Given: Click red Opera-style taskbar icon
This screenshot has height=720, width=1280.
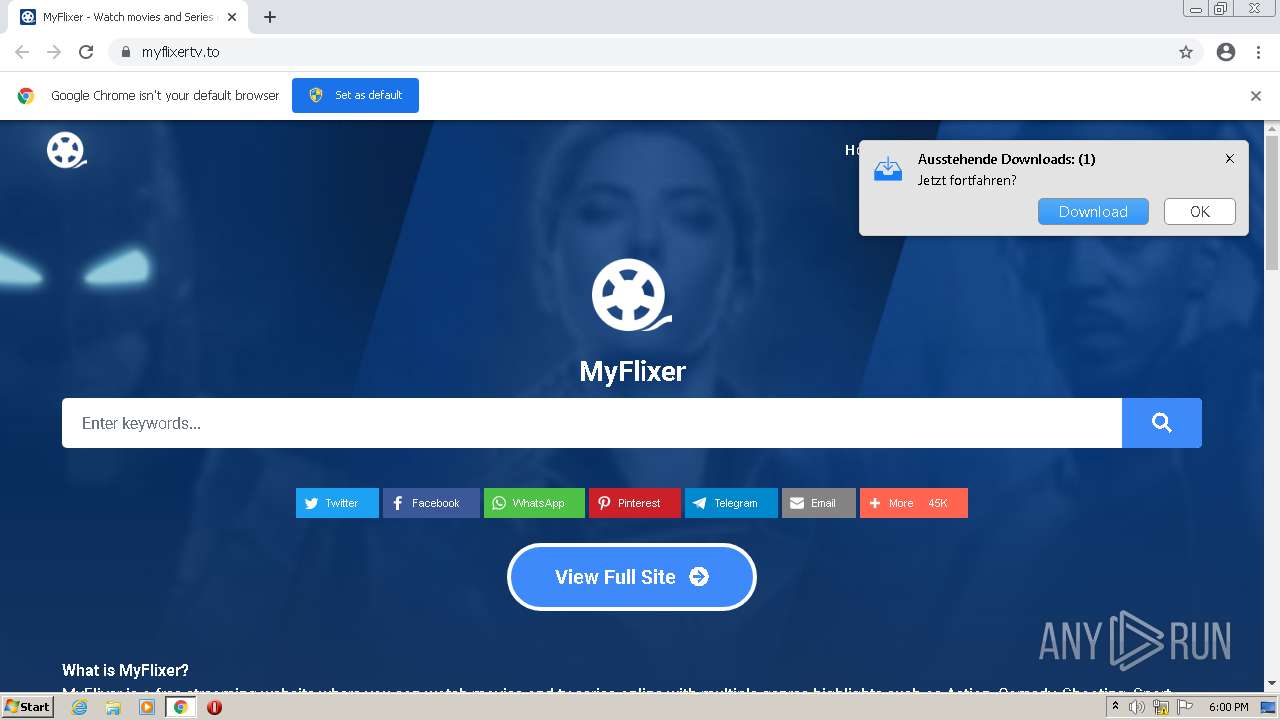Looking at the screenshot, I should (x=214, y=707).
